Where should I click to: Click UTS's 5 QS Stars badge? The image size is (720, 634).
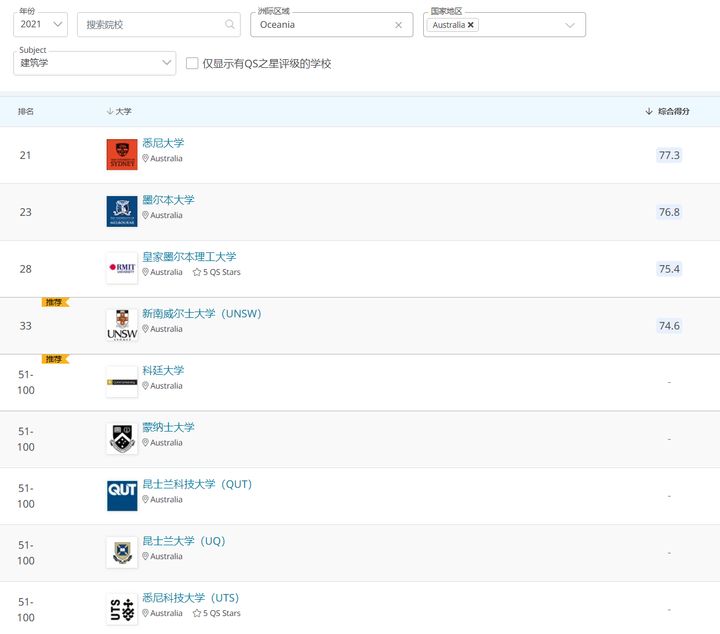click(x=216, y=613)
